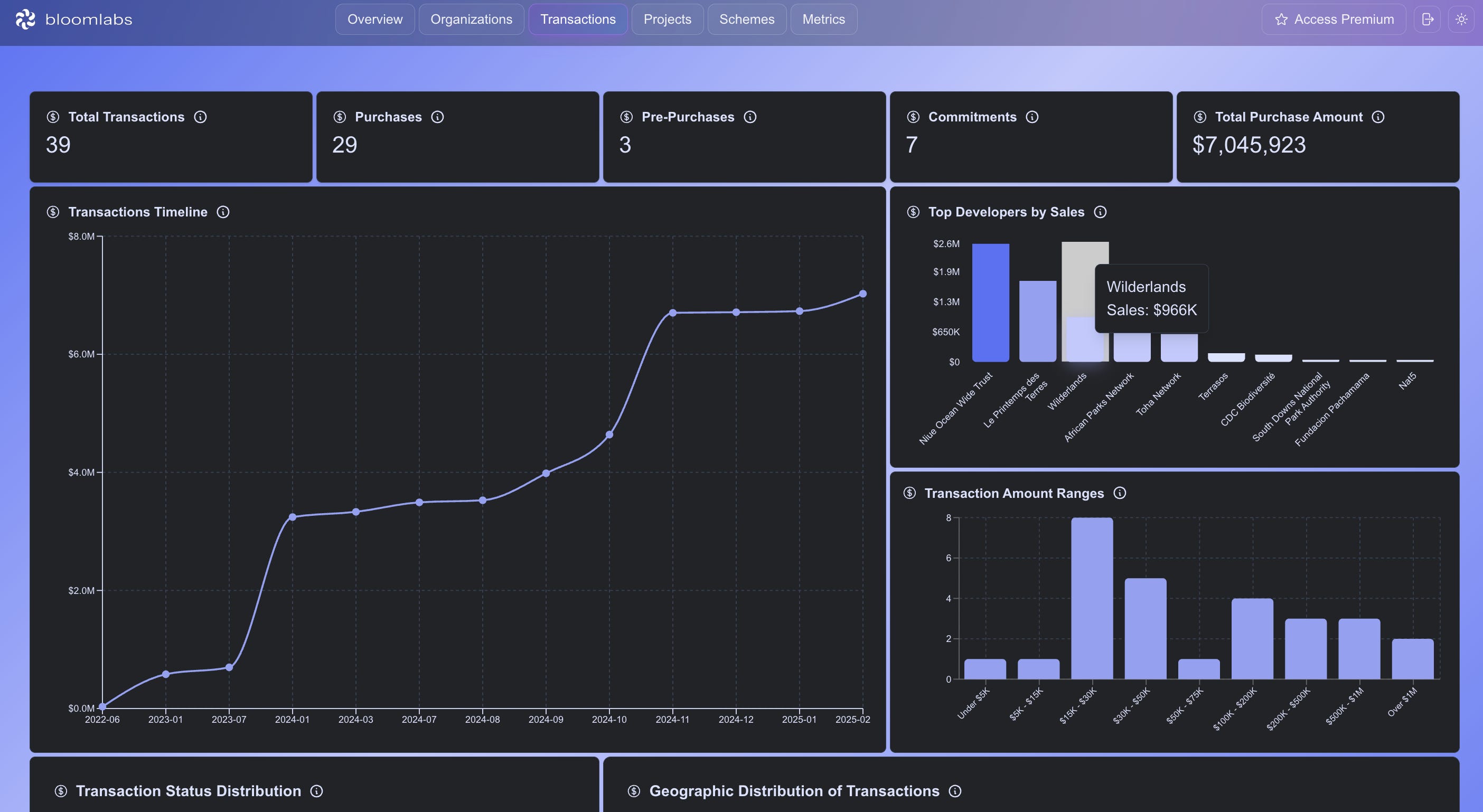Click Transactions Timeline info icon
Screen dimensions: 1483x812
223,212
